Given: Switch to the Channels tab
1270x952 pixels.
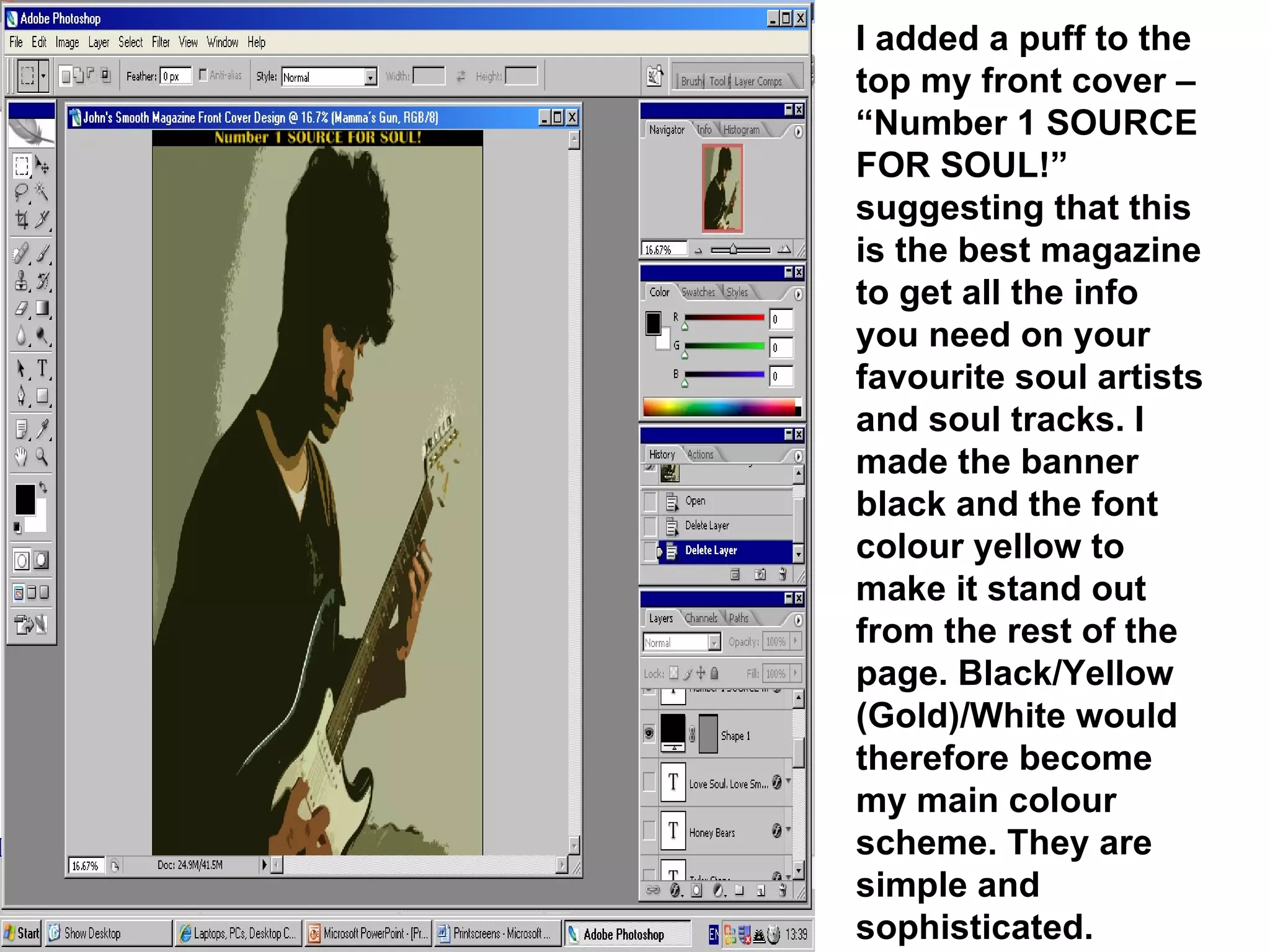Looking at the screenshot, I should [701, 618].
